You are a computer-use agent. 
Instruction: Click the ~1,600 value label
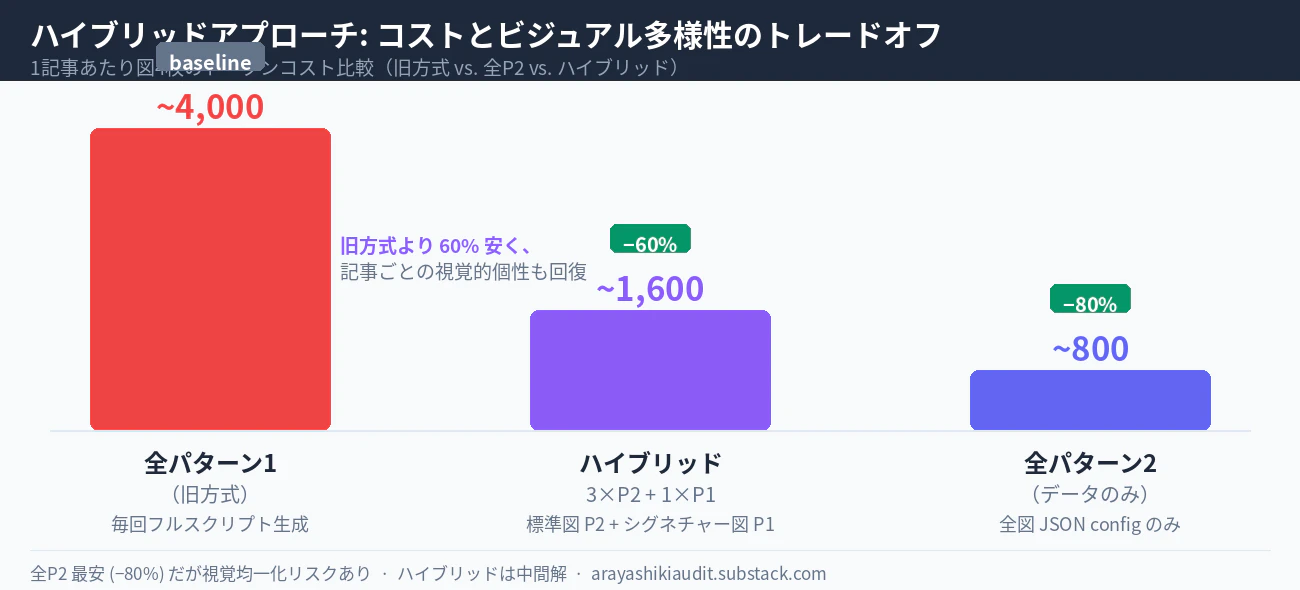[650, 289]
